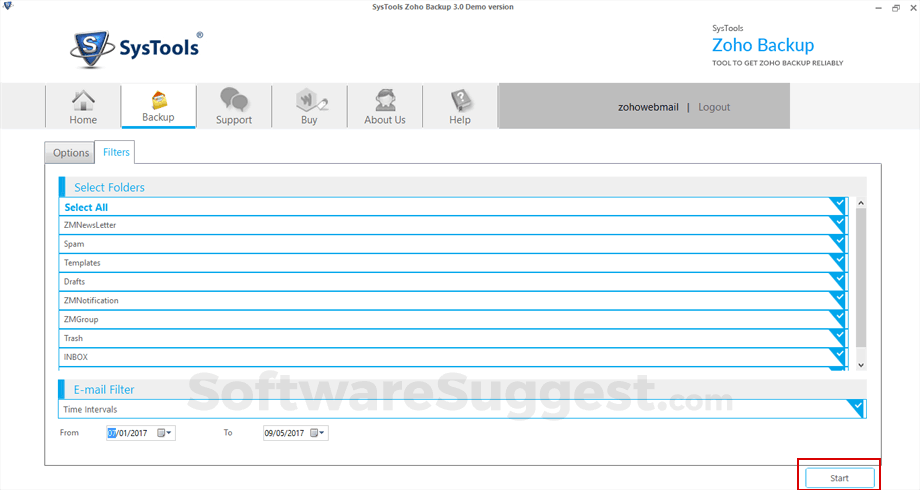Image resolution: width=920 pixels, height=490 pixels.
Task: Uncheck the ZMNotification folder checkbox
Action: click(838, 298)
